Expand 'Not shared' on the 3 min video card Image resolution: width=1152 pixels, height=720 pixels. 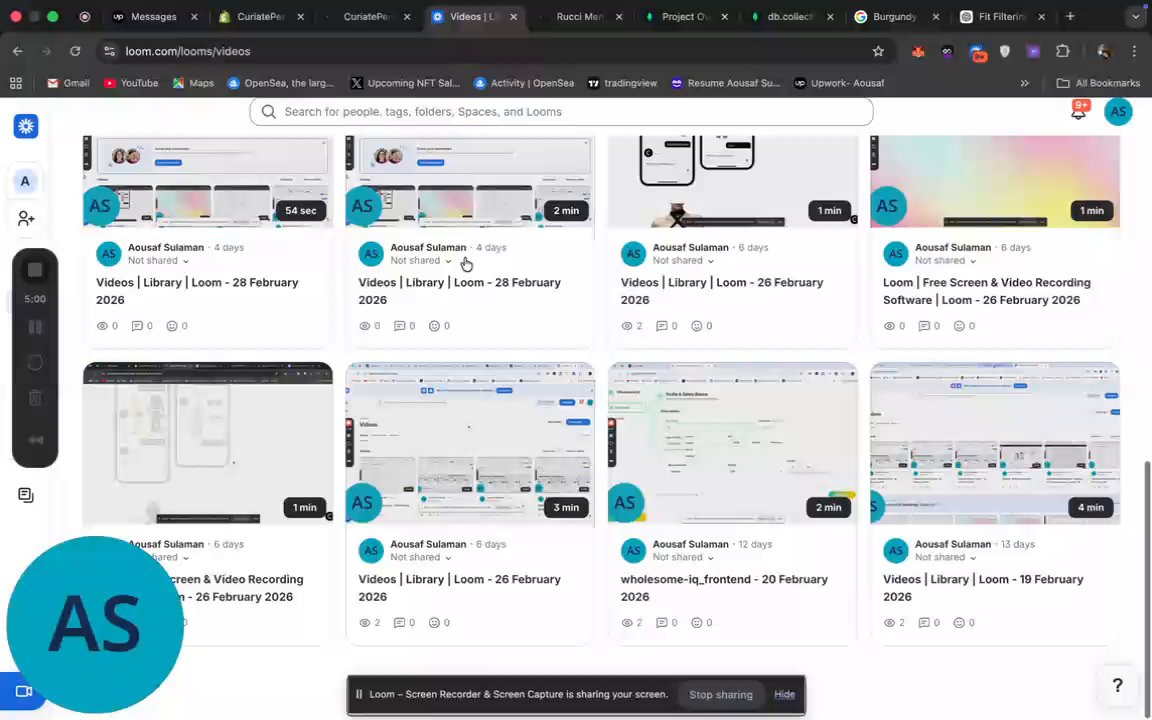[x=421, y=558]
